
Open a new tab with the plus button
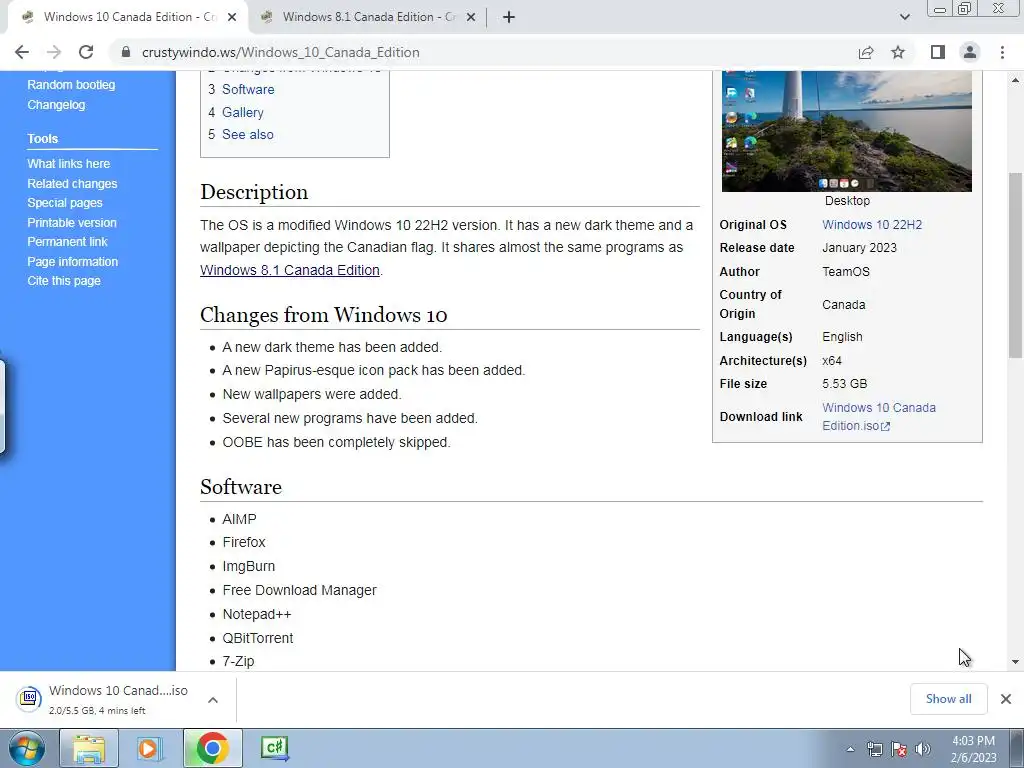click(509, 17)
